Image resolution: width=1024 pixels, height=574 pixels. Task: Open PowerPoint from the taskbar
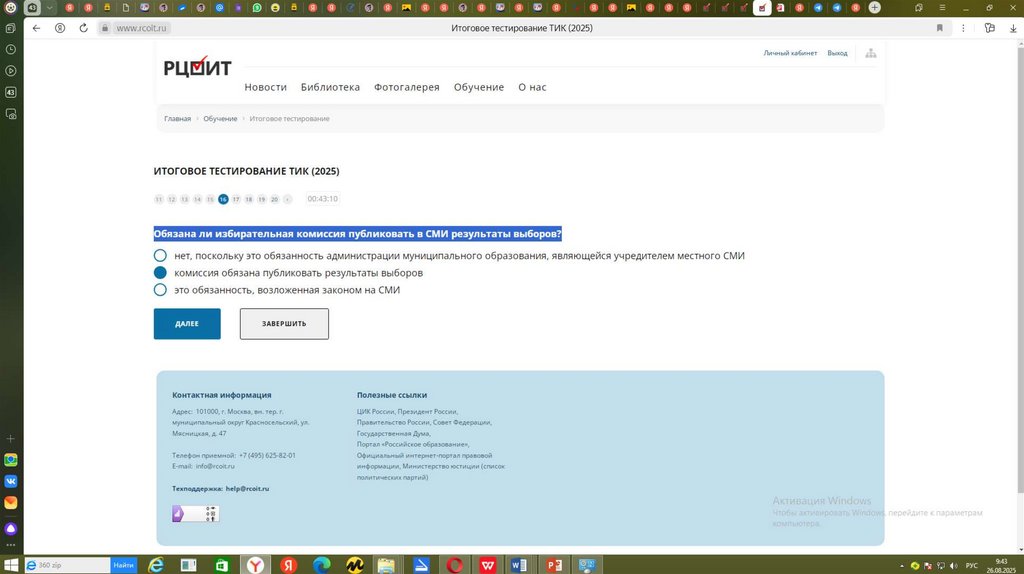pos(554,565)
